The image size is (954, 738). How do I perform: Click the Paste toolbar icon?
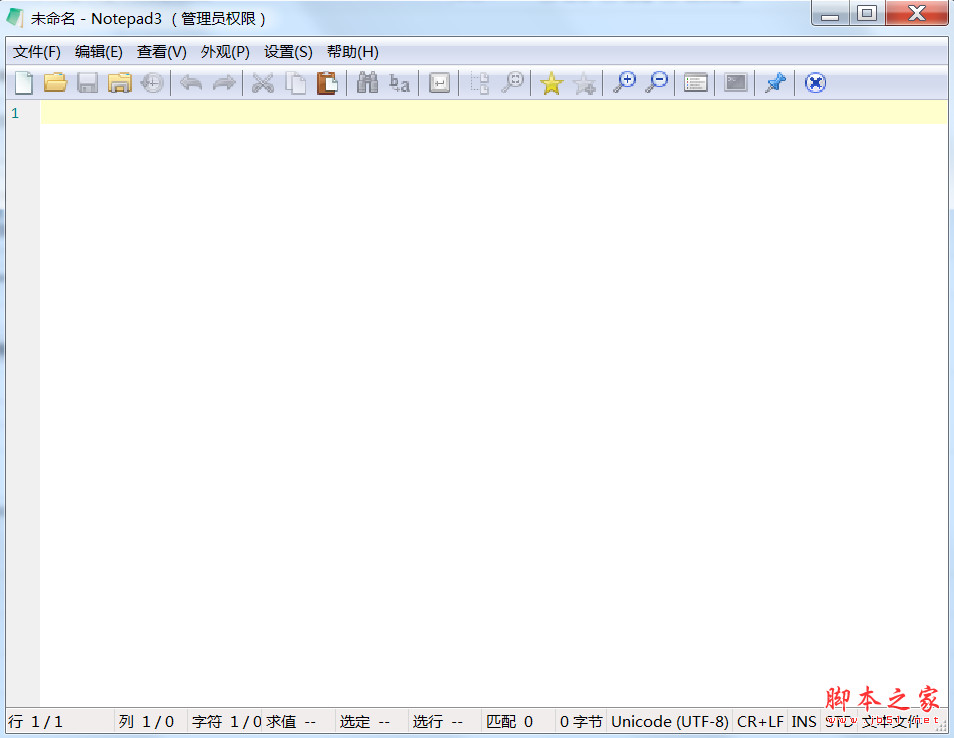pyautogui.click(x=327, y=83)
